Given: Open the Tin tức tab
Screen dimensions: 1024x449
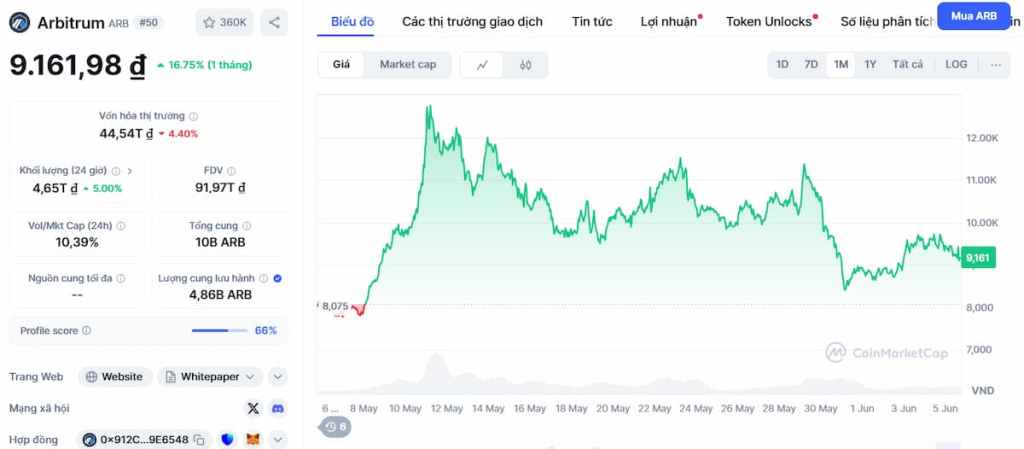Looking at the screenshot, I should [x=592, y=21].
